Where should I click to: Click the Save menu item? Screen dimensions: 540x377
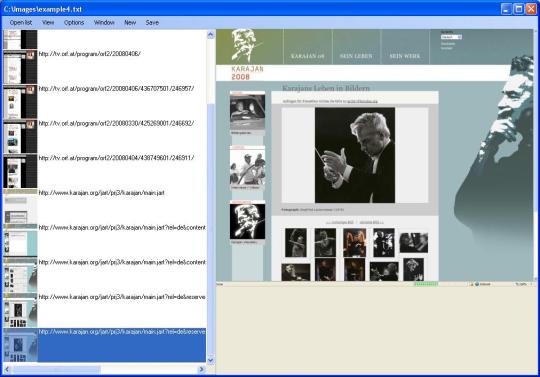pyautogui.click(x=152, y=23)
